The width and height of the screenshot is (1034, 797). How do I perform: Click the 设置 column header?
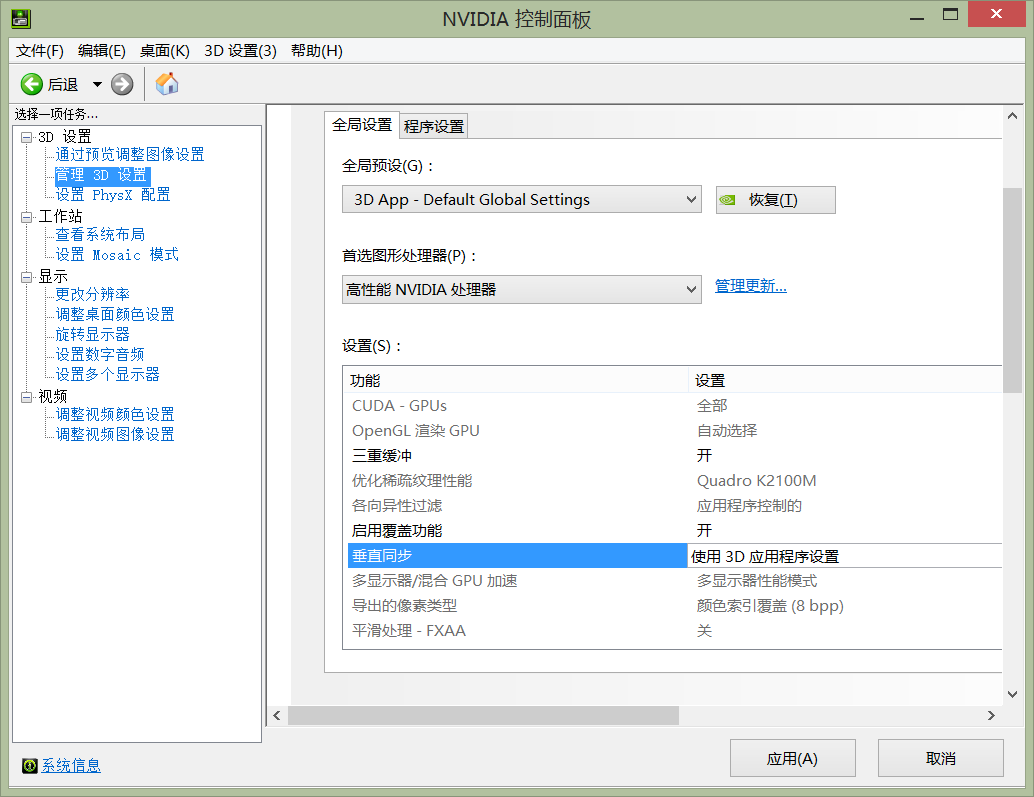pos(845,380)
